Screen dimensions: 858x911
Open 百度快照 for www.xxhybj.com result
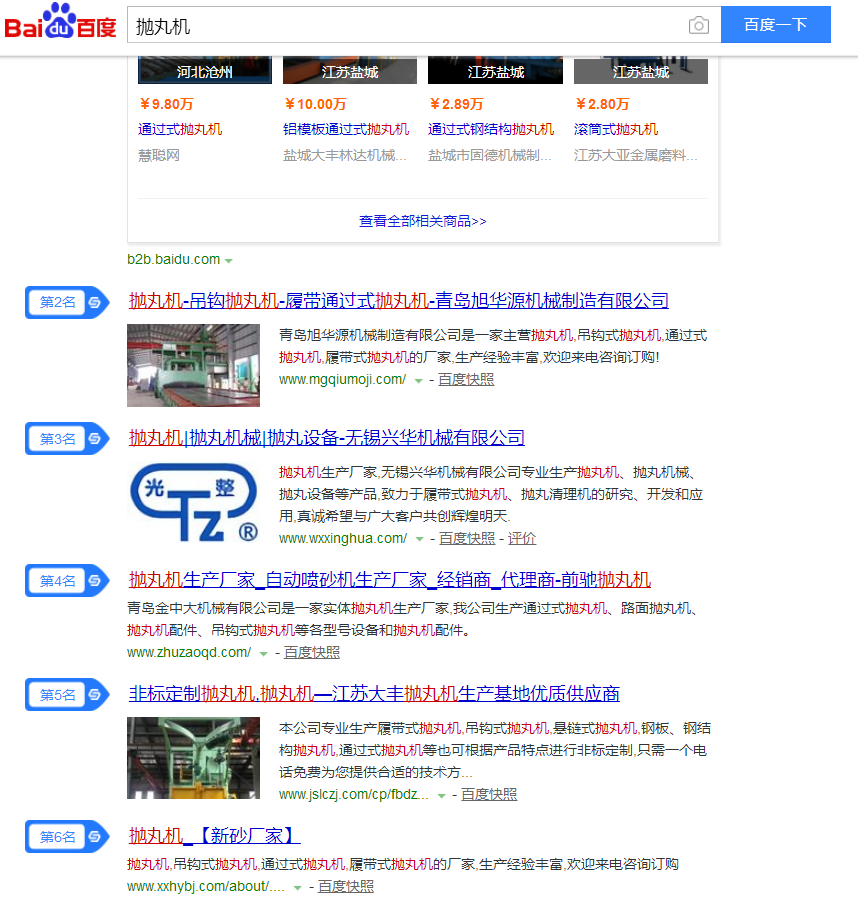pos(346,887)
